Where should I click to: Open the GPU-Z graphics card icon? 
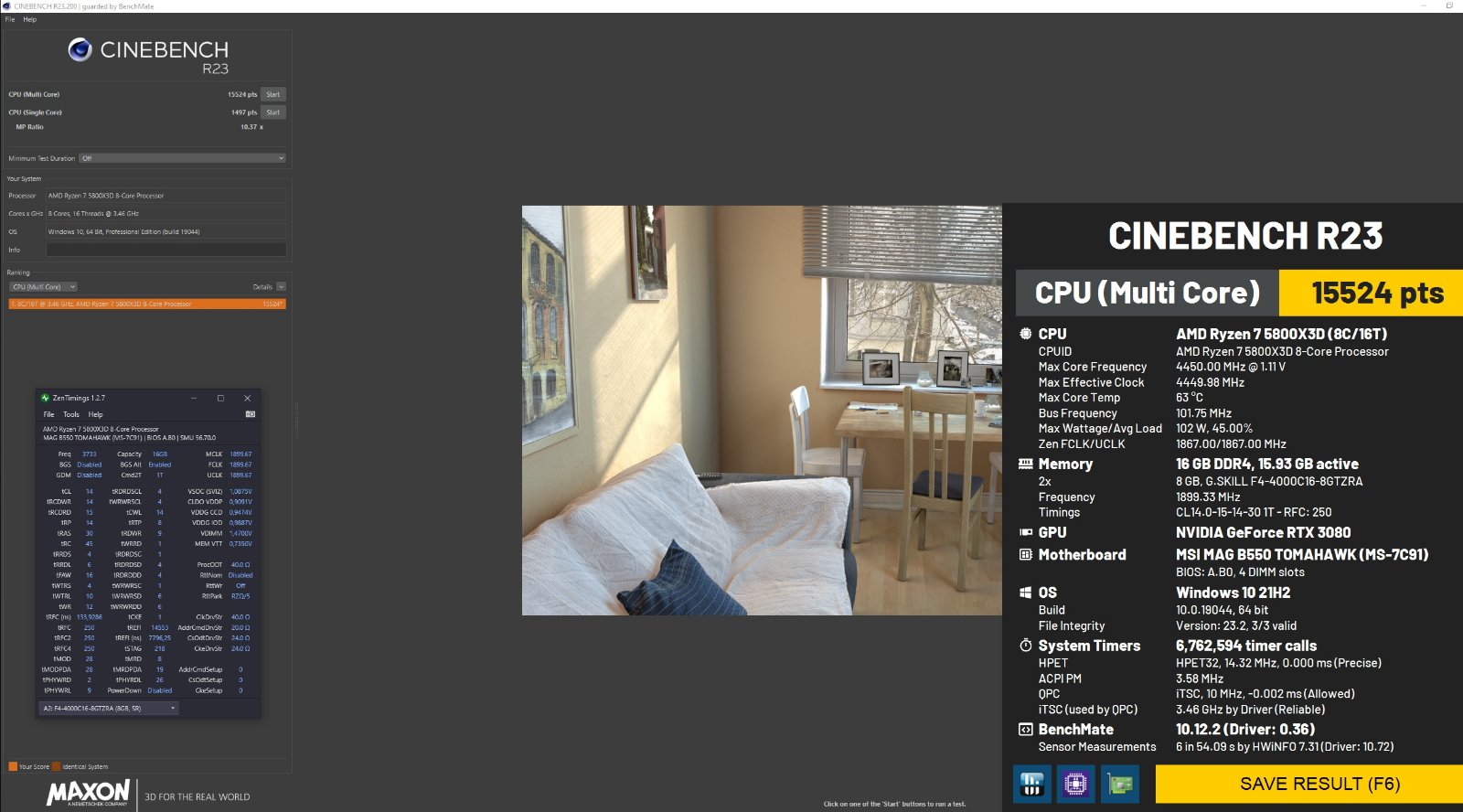pos(1120,784)
